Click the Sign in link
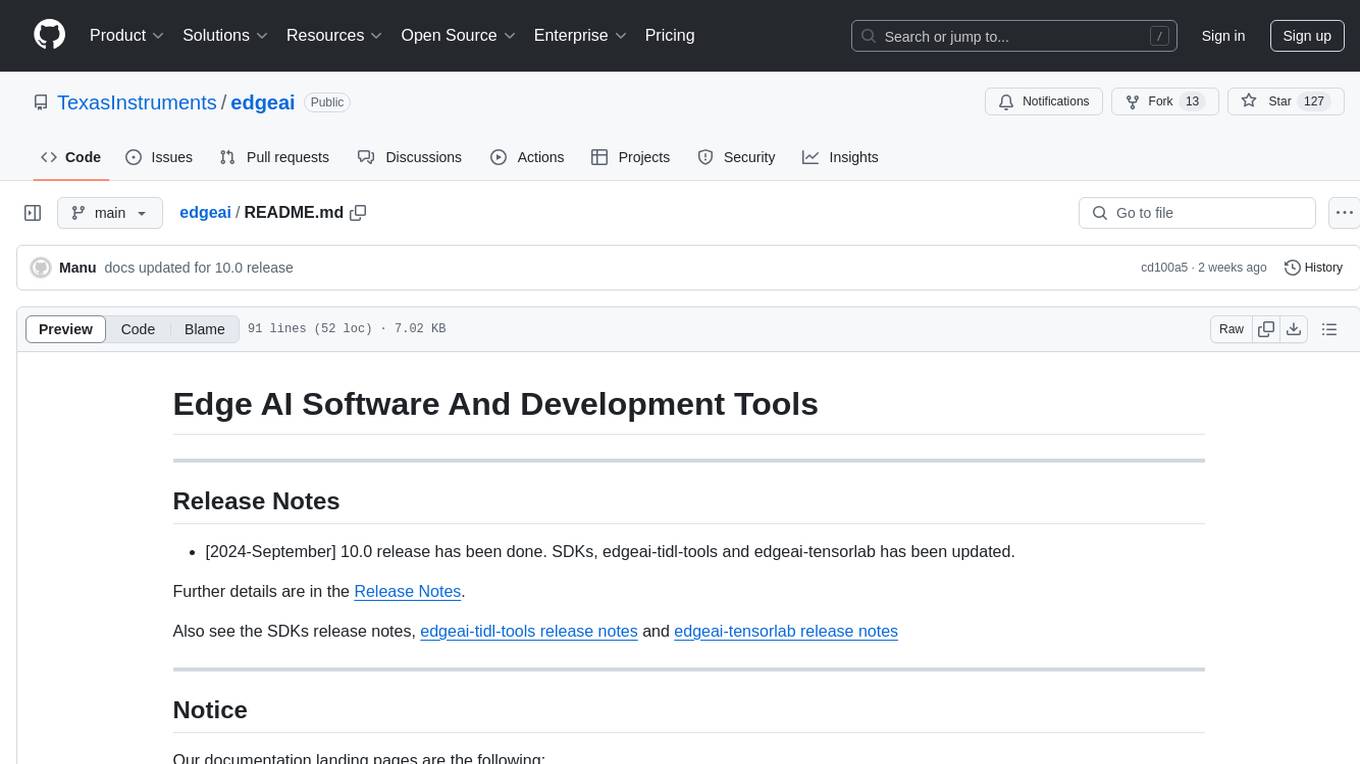Viewport: 1360px width, 764px height. click(1223, 36)
